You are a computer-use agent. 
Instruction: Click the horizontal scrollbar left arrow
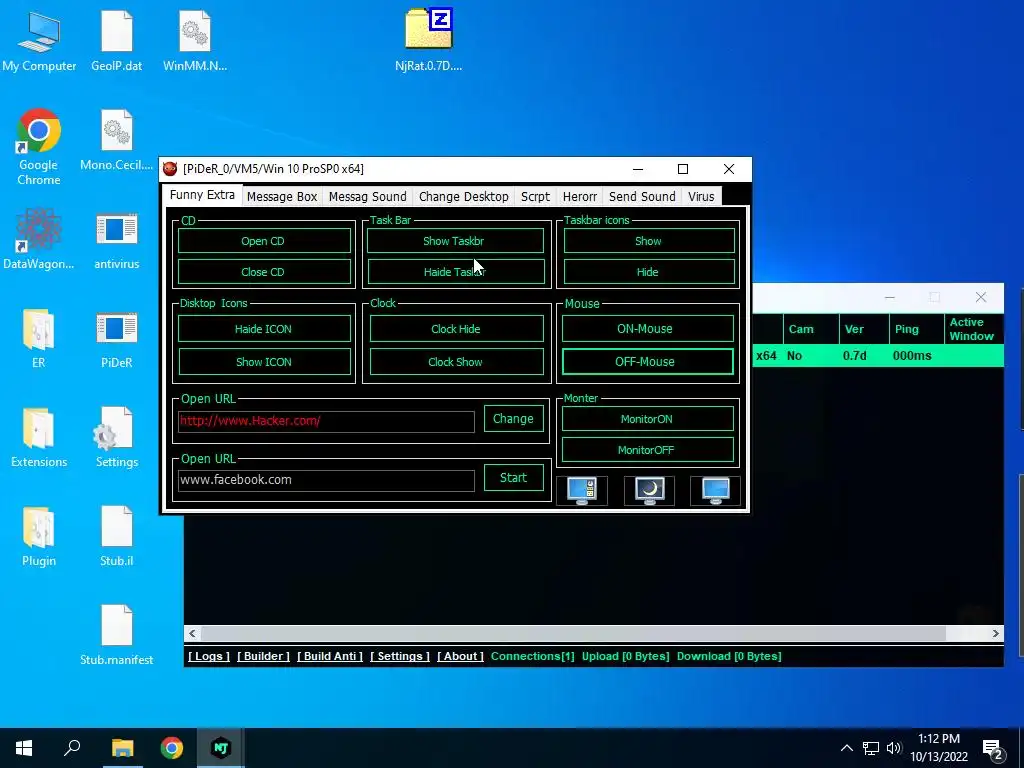192,633
